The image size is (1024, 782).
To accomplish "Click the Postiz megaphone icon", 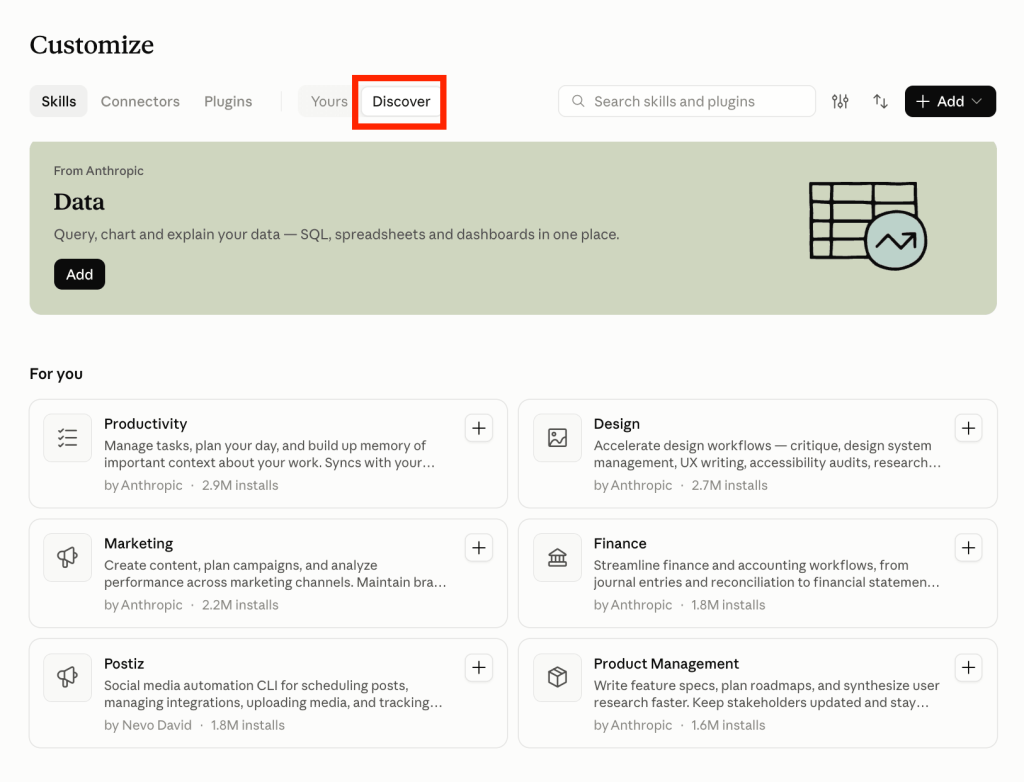I will click(67, 677).
